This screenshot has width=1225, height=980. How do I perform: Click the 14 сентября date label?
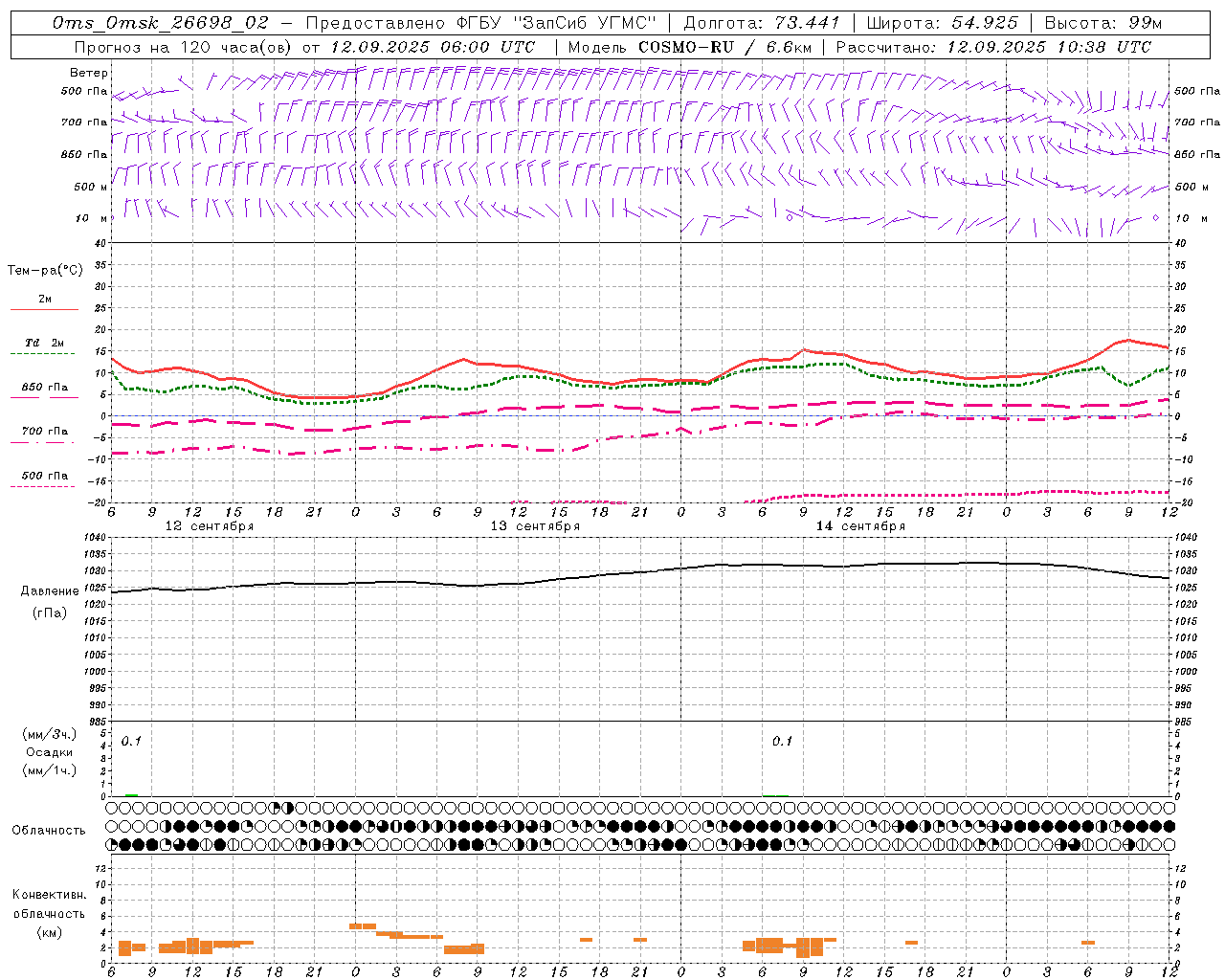click(x=860, y=526)
